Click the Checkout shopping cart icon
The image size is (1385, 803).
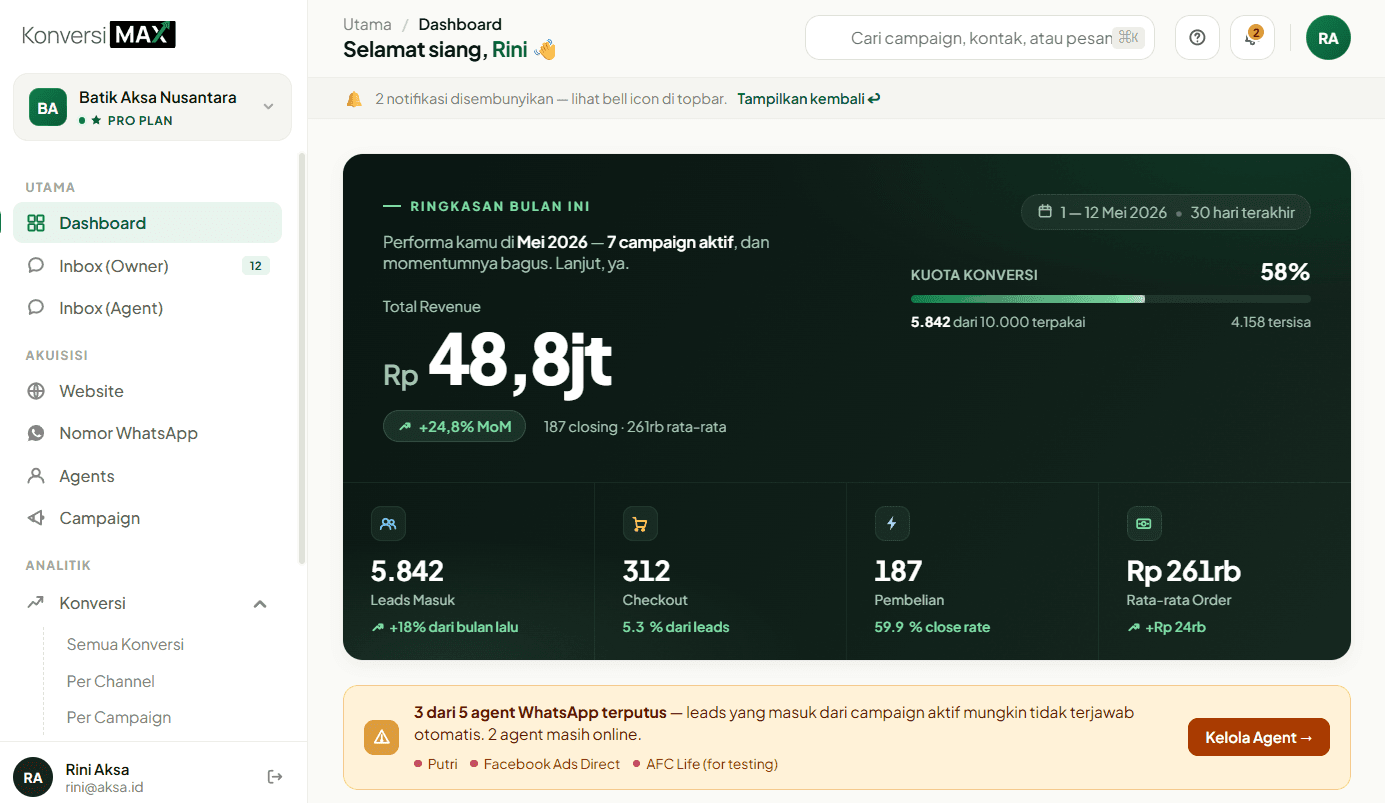coord(640,523)
